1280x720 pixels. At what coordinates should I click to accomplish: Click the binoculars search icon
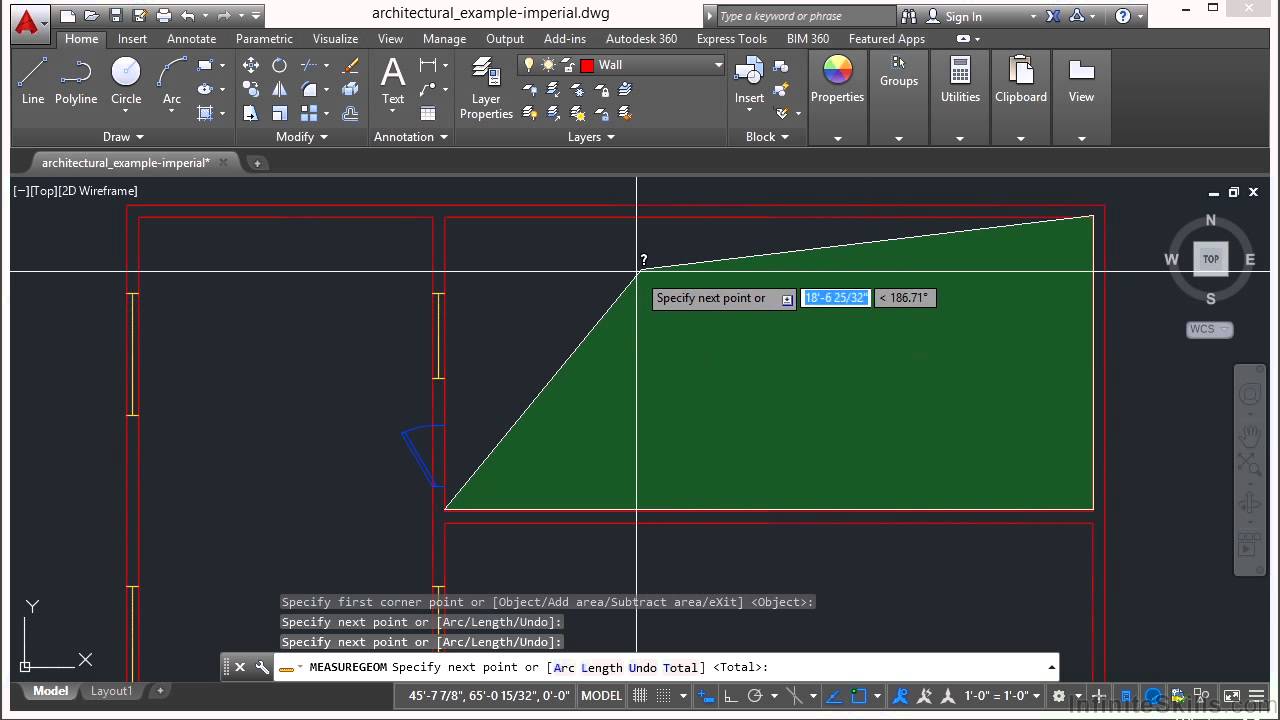(909, 16)
